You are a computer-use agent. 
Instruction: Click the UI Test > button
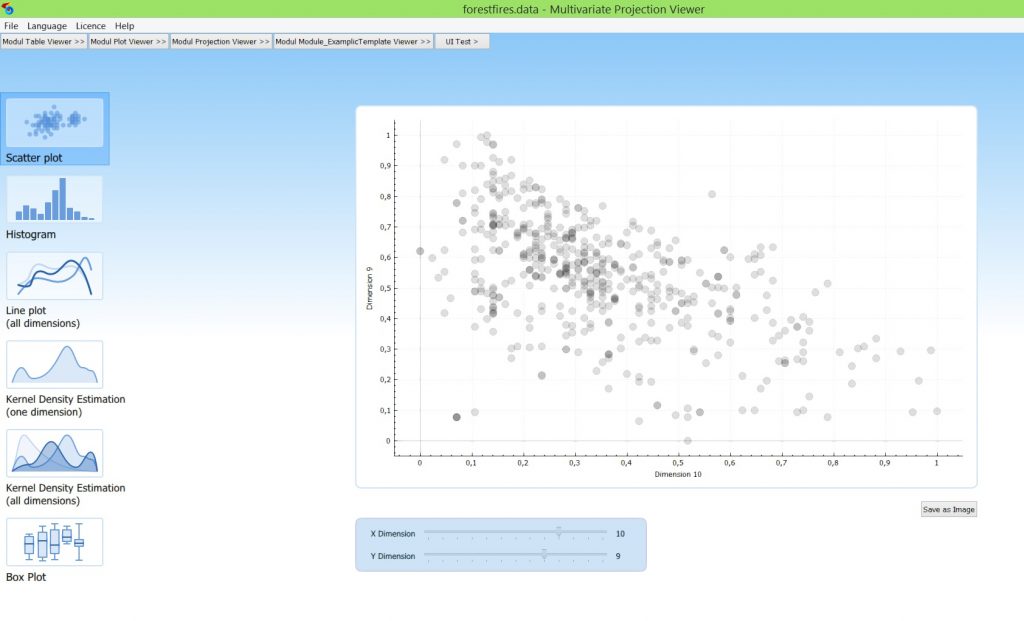(462, 42)
